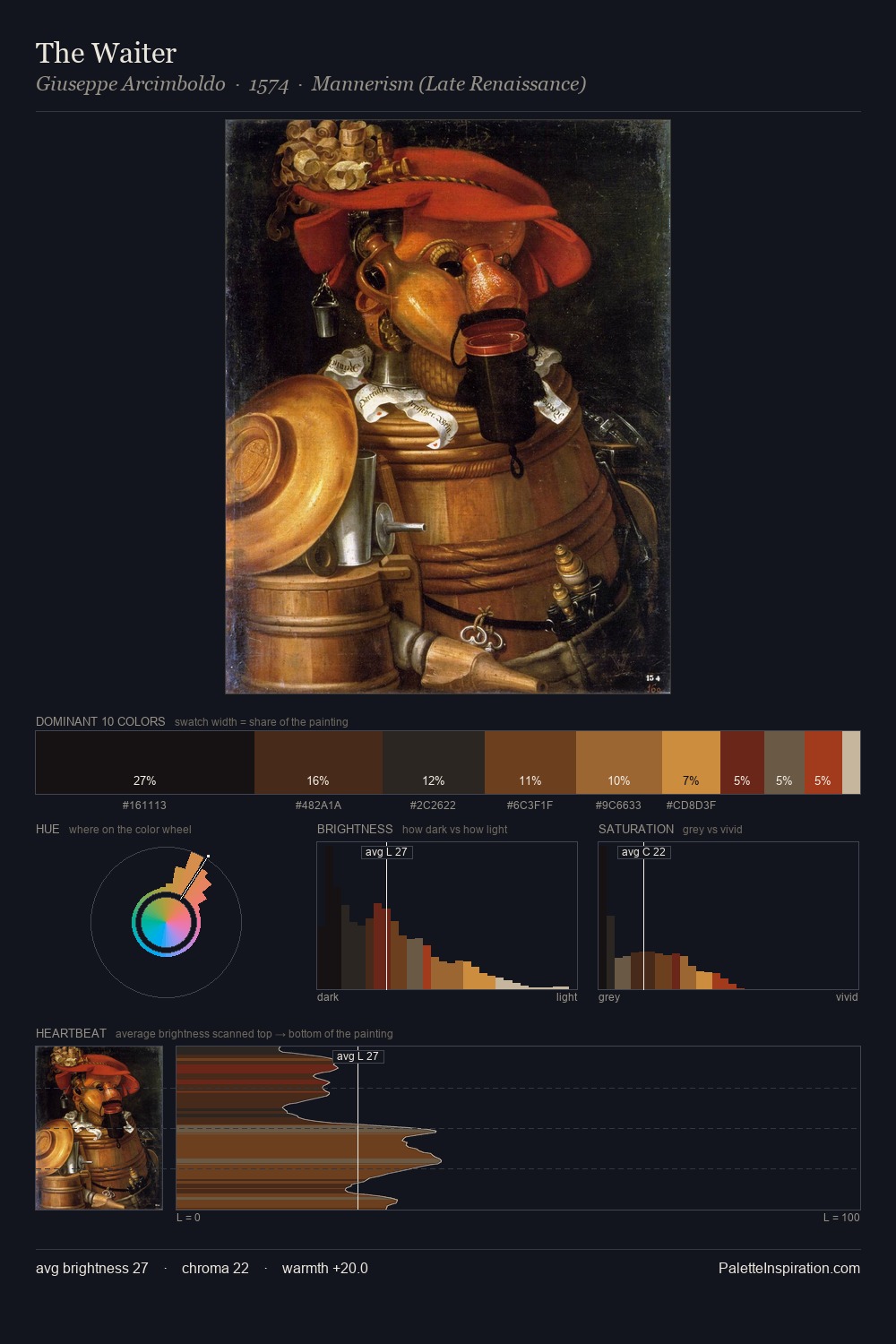Click 'avg brightness 27' footer text

pyautogui.click(x=92, y=1268)
